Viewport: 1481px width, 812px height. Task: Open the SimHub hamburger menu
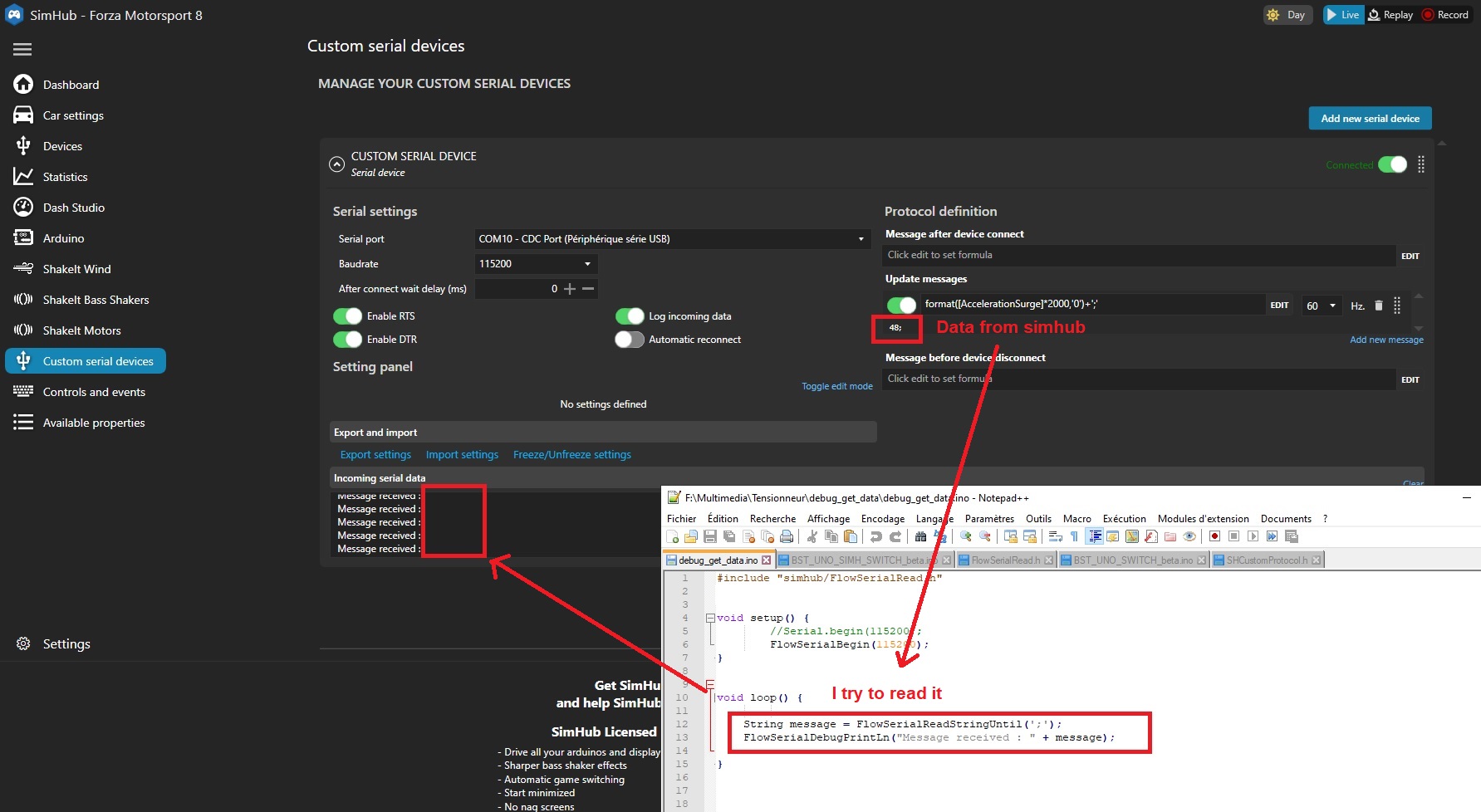[22, 50]
